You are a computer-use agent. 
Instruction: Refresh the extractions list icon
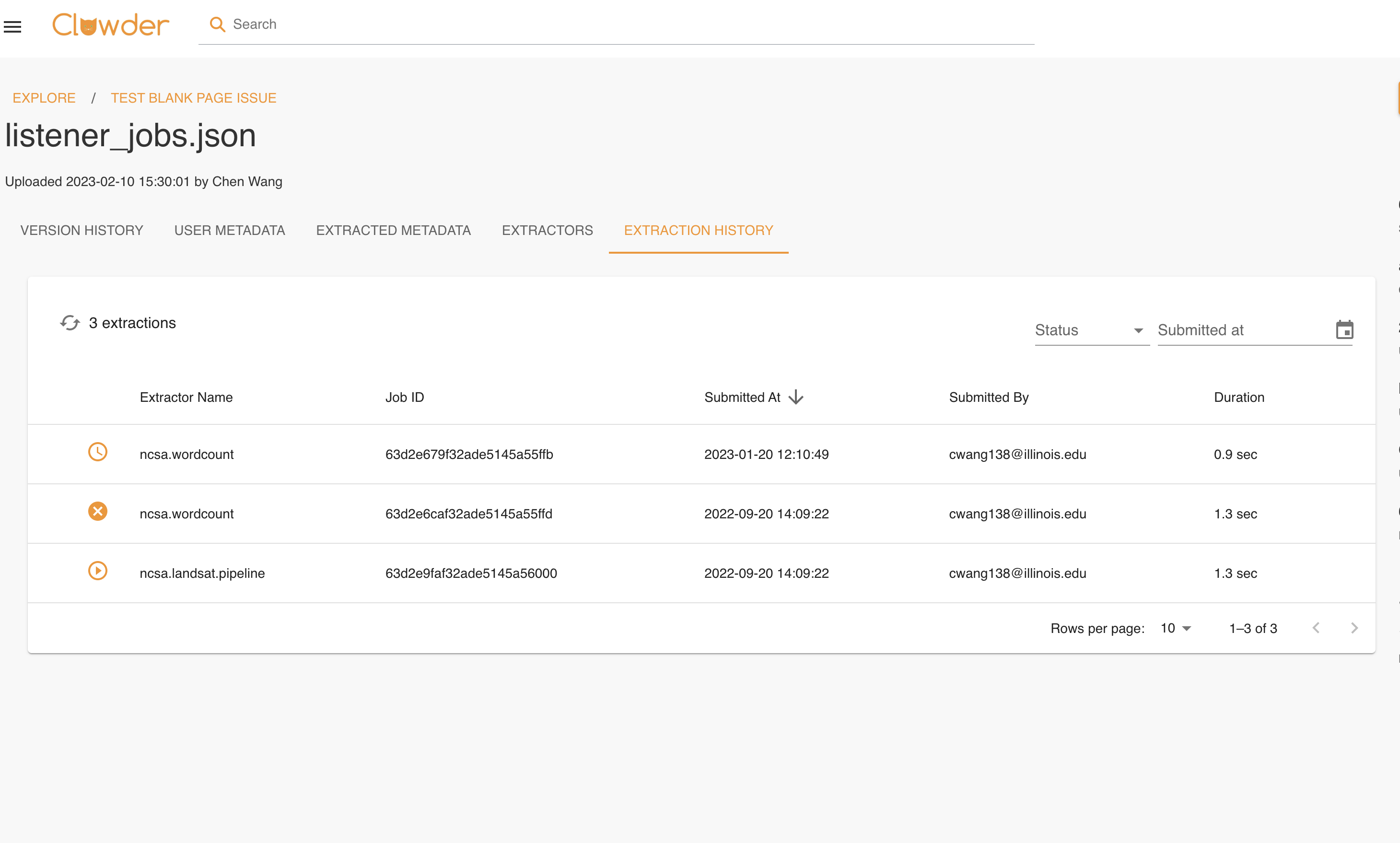tap(70, 323)
